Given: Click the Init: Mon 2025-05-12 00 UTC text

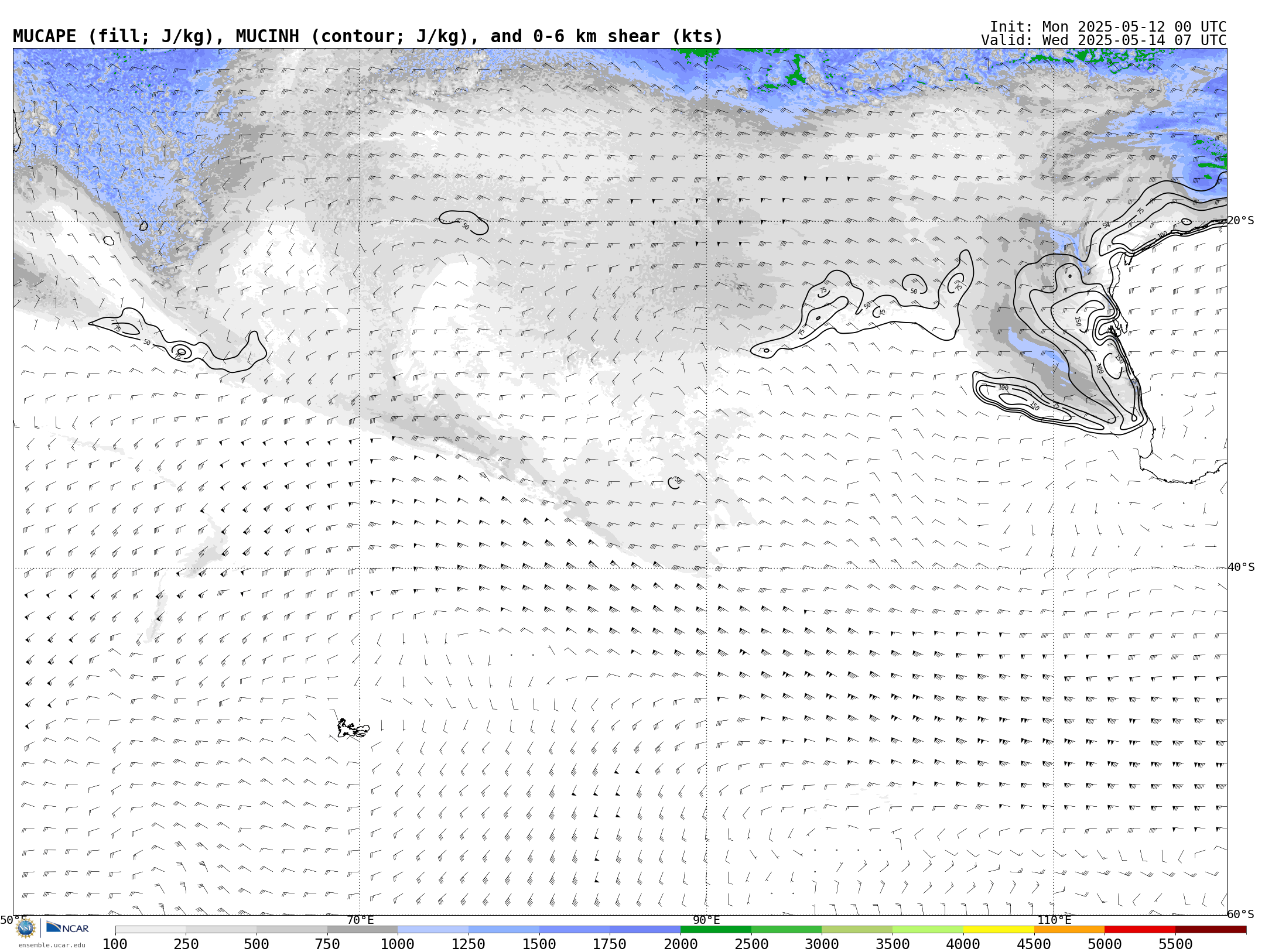Looking at the screenshot, I should tap(1108, 27).
